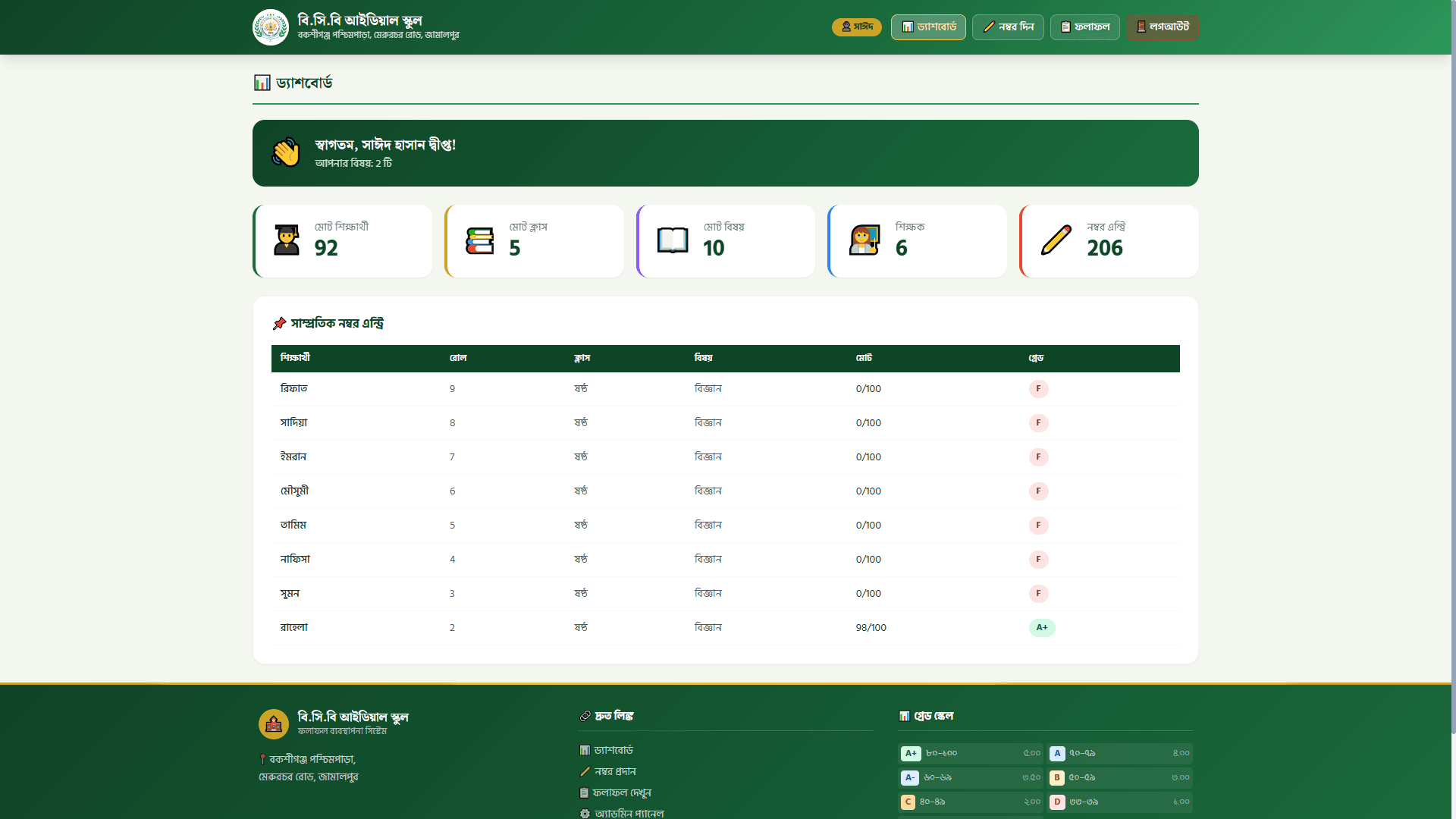Select student name সুমন in the table
The height and width of the screenshot is (819, 1456).
pyautogui.click(x=290, y=593)
